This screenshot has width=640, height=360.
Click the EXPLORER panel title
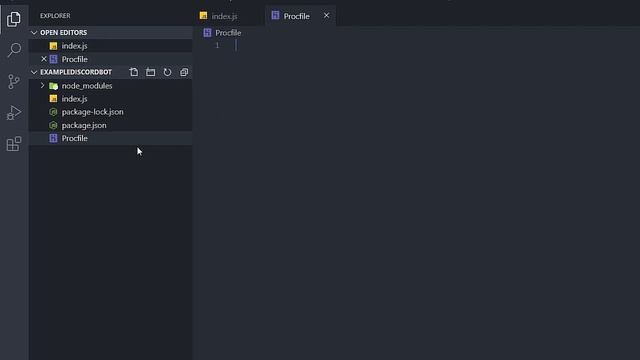click(x=55, y=16)
